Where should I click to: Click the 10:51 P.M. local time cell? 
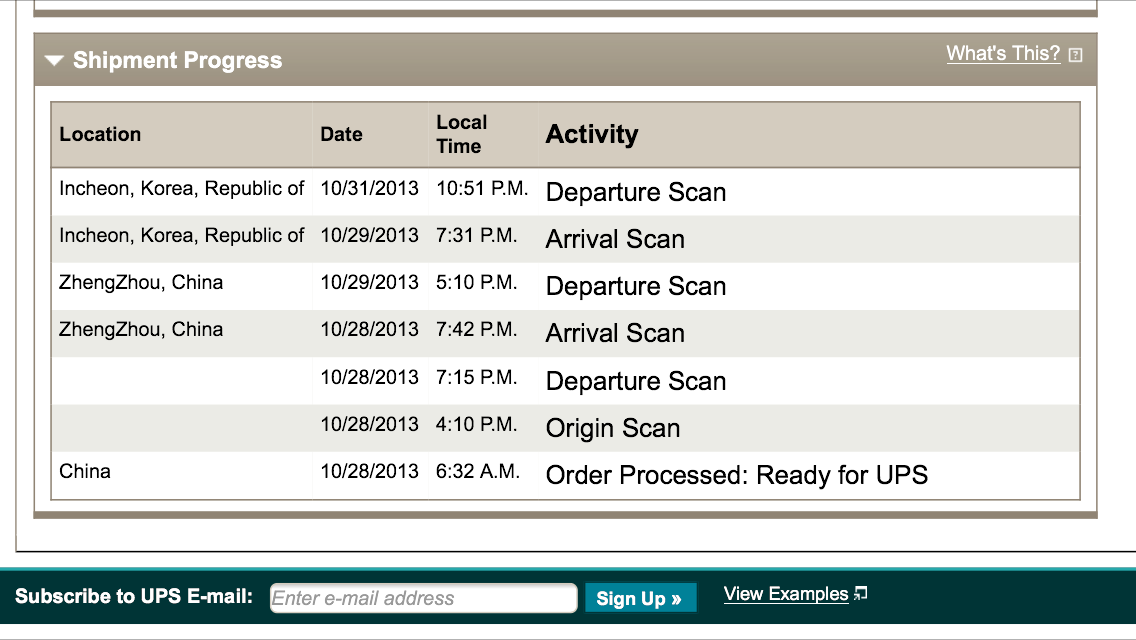[482, 189]
